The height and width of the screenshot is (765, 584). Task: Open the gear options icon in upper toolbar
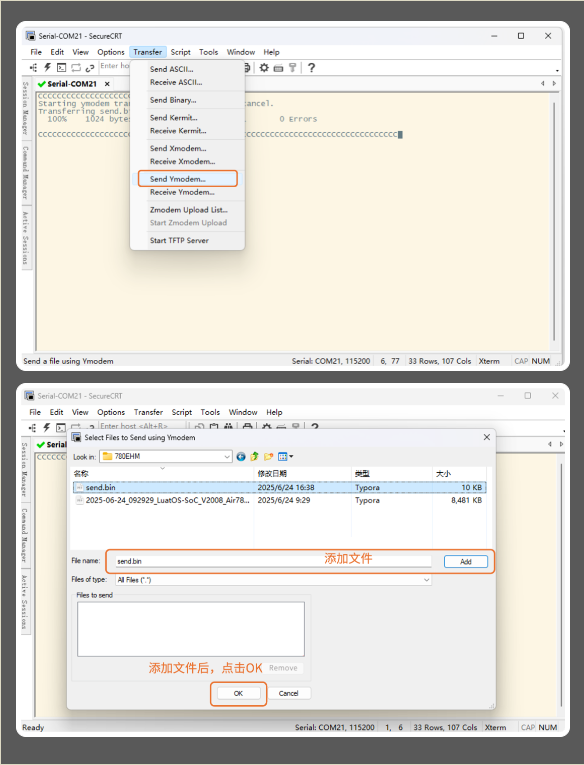coord(264,67)
